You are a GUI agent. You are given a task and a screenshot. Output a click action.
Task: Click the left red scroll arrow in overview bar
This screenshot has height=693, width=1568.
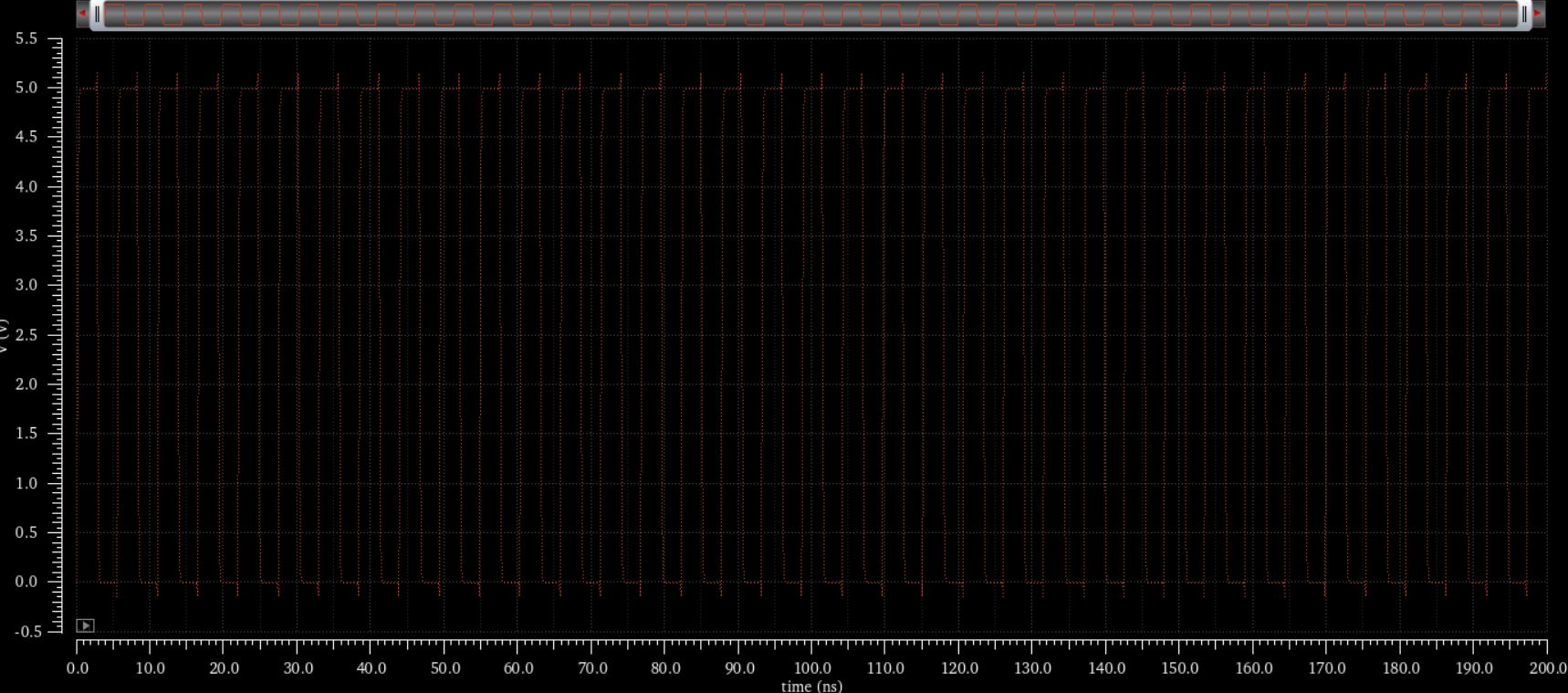[83, 14]
